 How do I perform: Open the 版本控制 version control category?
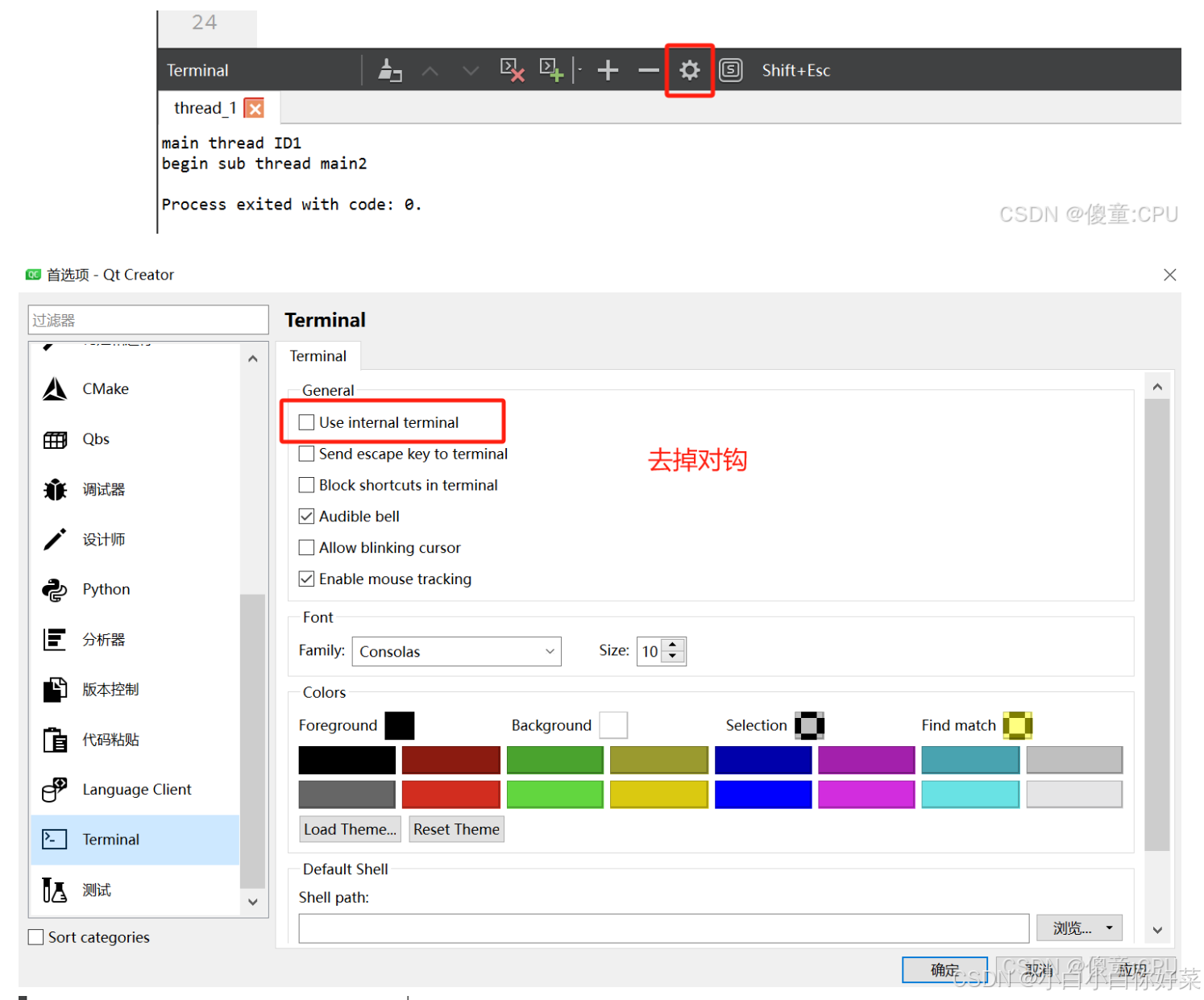pyautogui.click(x=135, y=689)
